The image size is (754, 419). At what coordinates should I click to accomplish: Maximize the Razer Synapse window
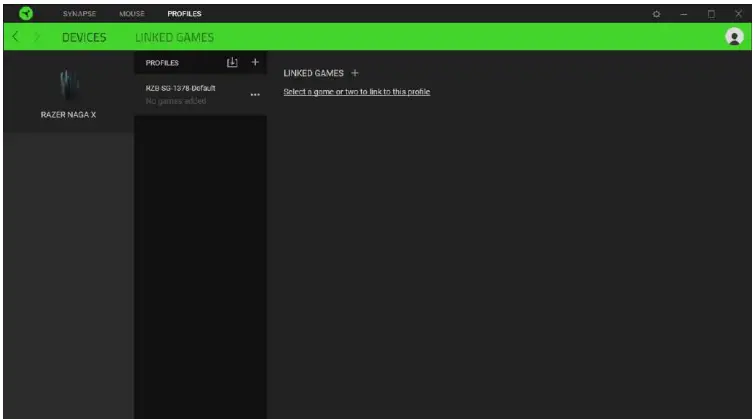coord(711,14)
